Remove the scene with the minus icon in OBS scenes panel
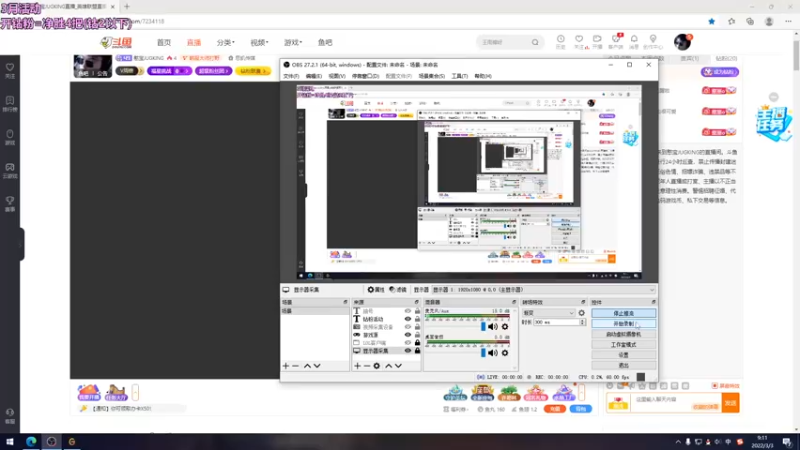The height and width of the screenshot is (450, 800). pyautogui.click(x=295, y=366)
